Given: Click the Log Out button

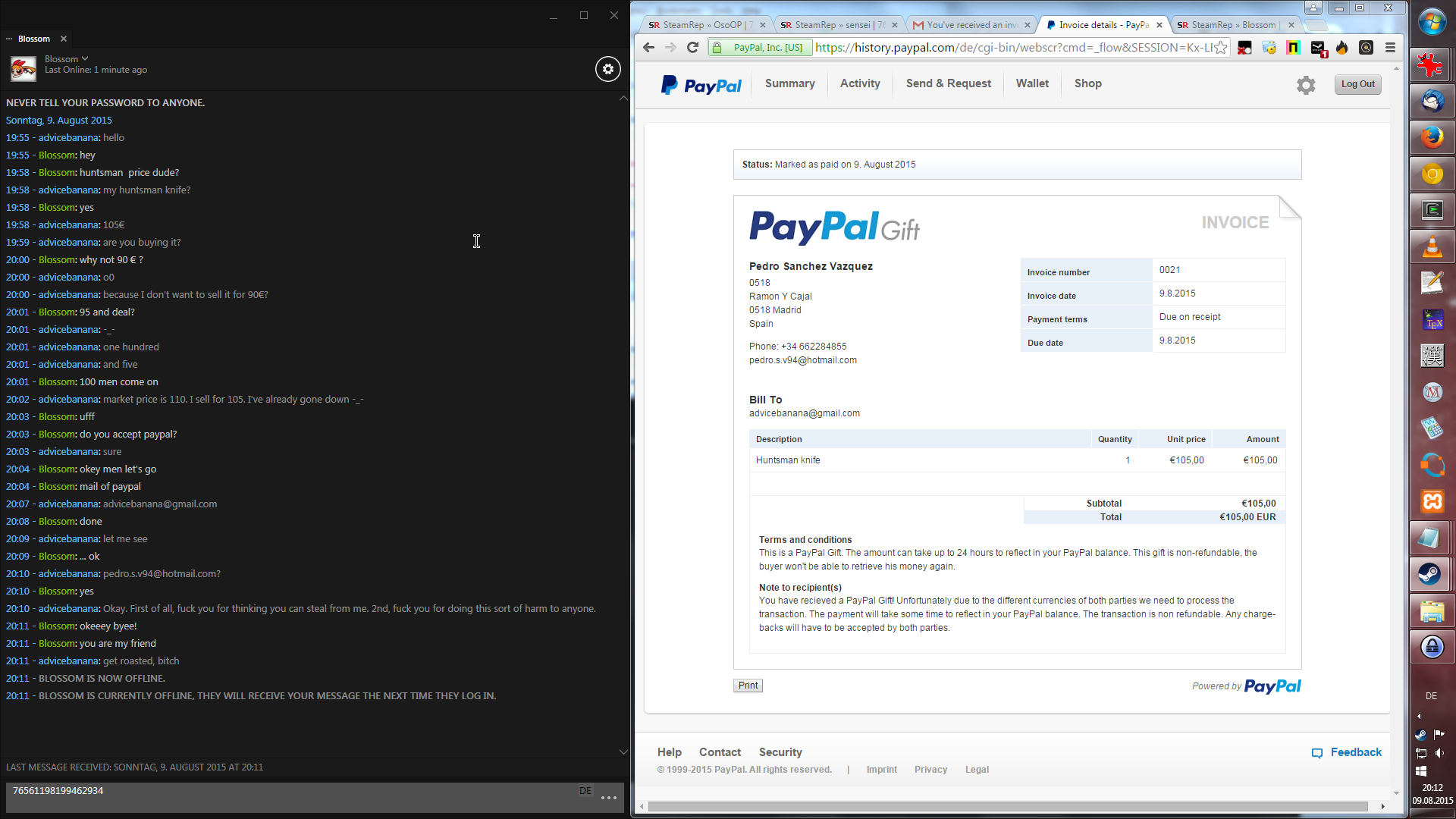Looking at the screenshot, I should tap(1357, 84).
